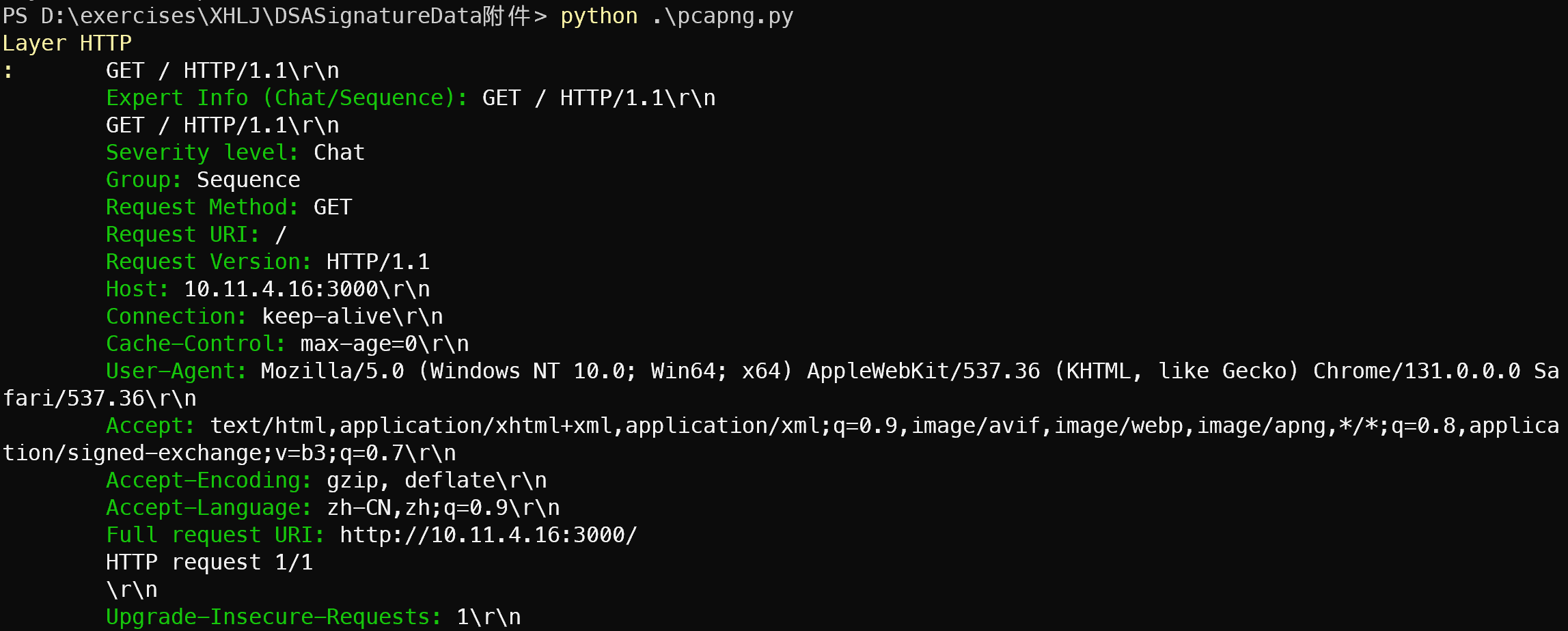
Task: Click the Host value 10.11.4.16:3000
Action: (281, 289)
